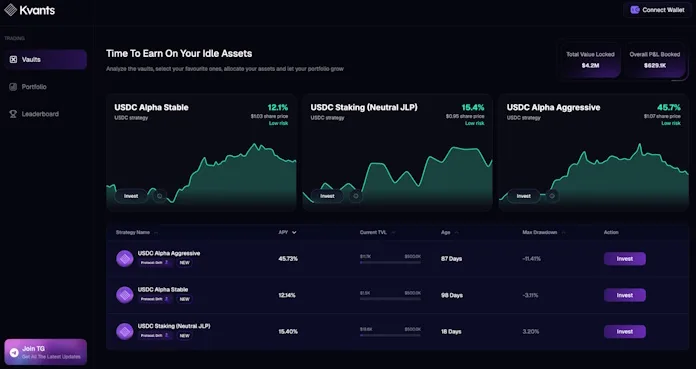The image size is (696, 369).
Task: Click the TVL progress bar for USDC Alpha Stable
Action: point(391,299)
